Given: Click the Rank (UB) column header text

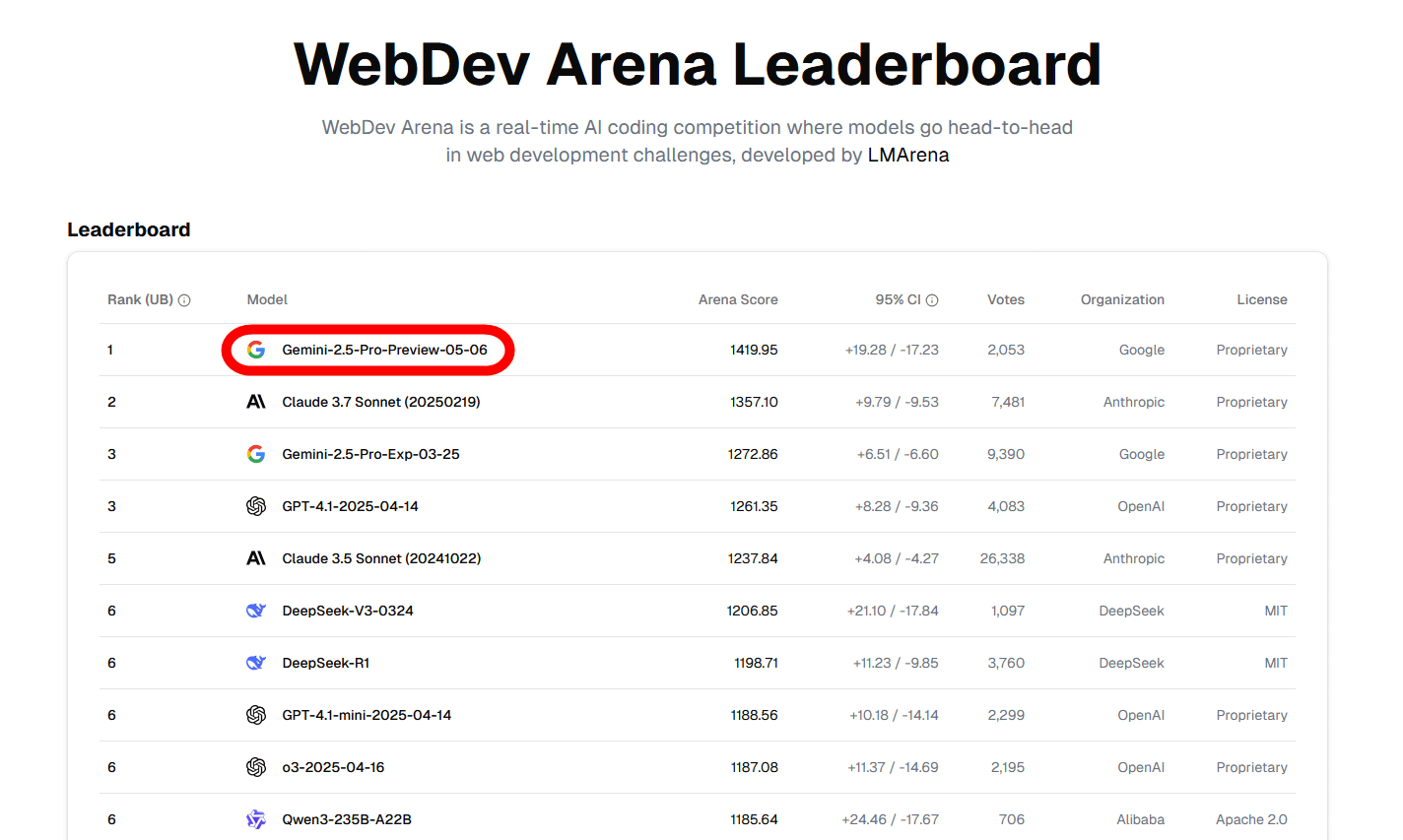Looking at the screenshot, I should coord(140,299).
